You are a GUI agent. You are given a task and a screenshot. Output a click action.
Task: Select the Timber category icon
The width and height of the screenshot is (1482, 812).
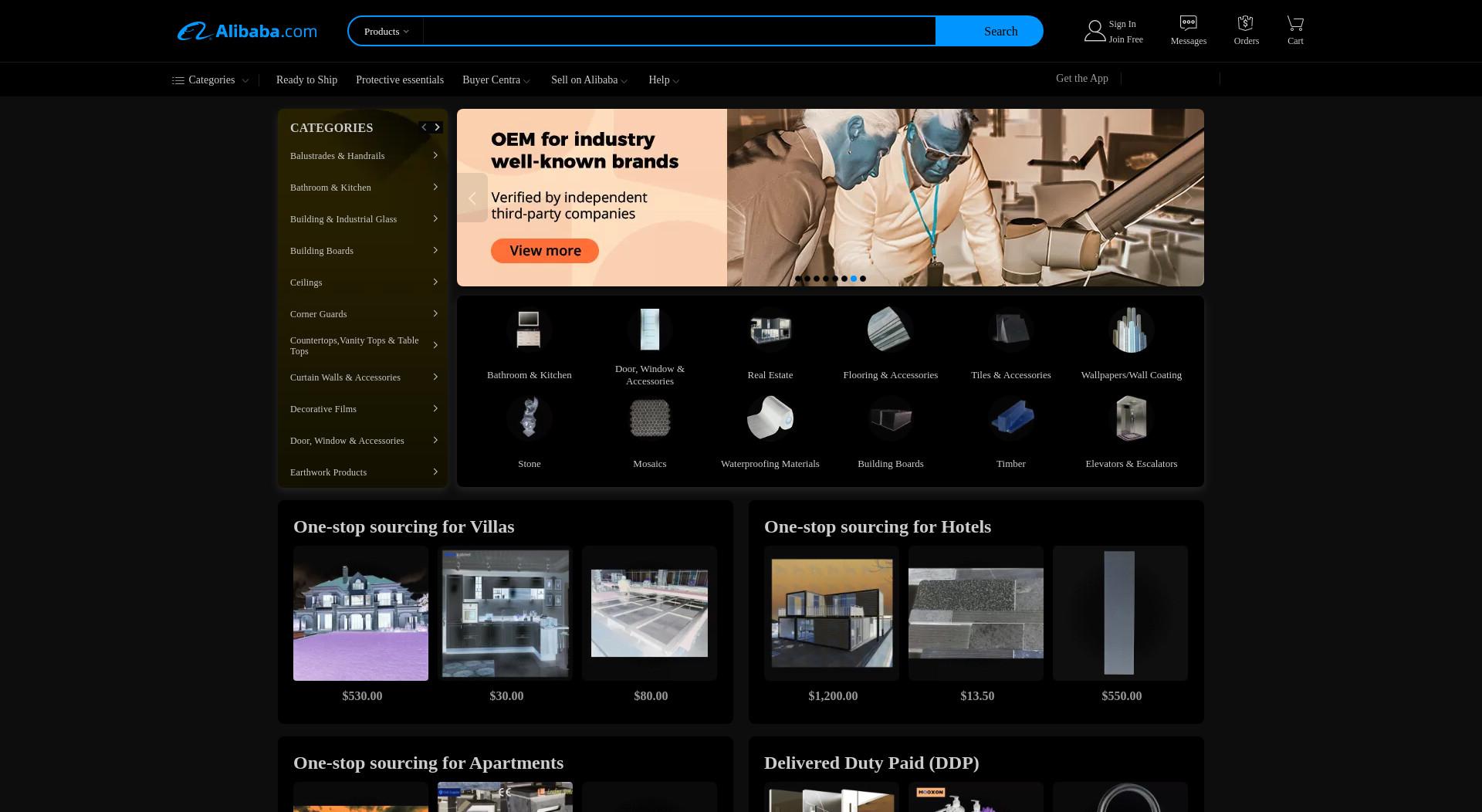pyautogui.click(x=1010, y=418)
